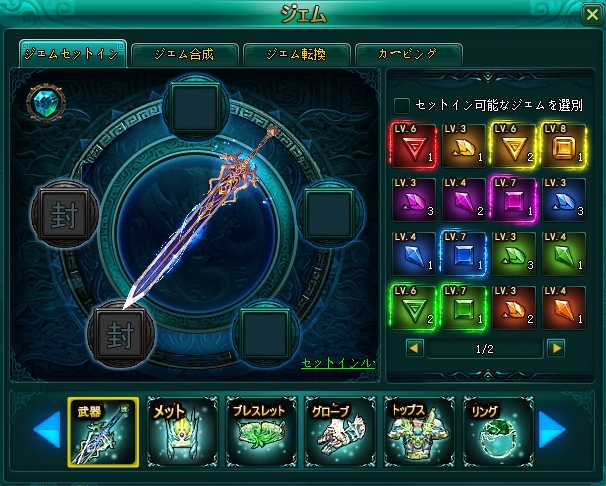Click the empty top gem socket
Screen dimensions: 606x486
[196, 108]
